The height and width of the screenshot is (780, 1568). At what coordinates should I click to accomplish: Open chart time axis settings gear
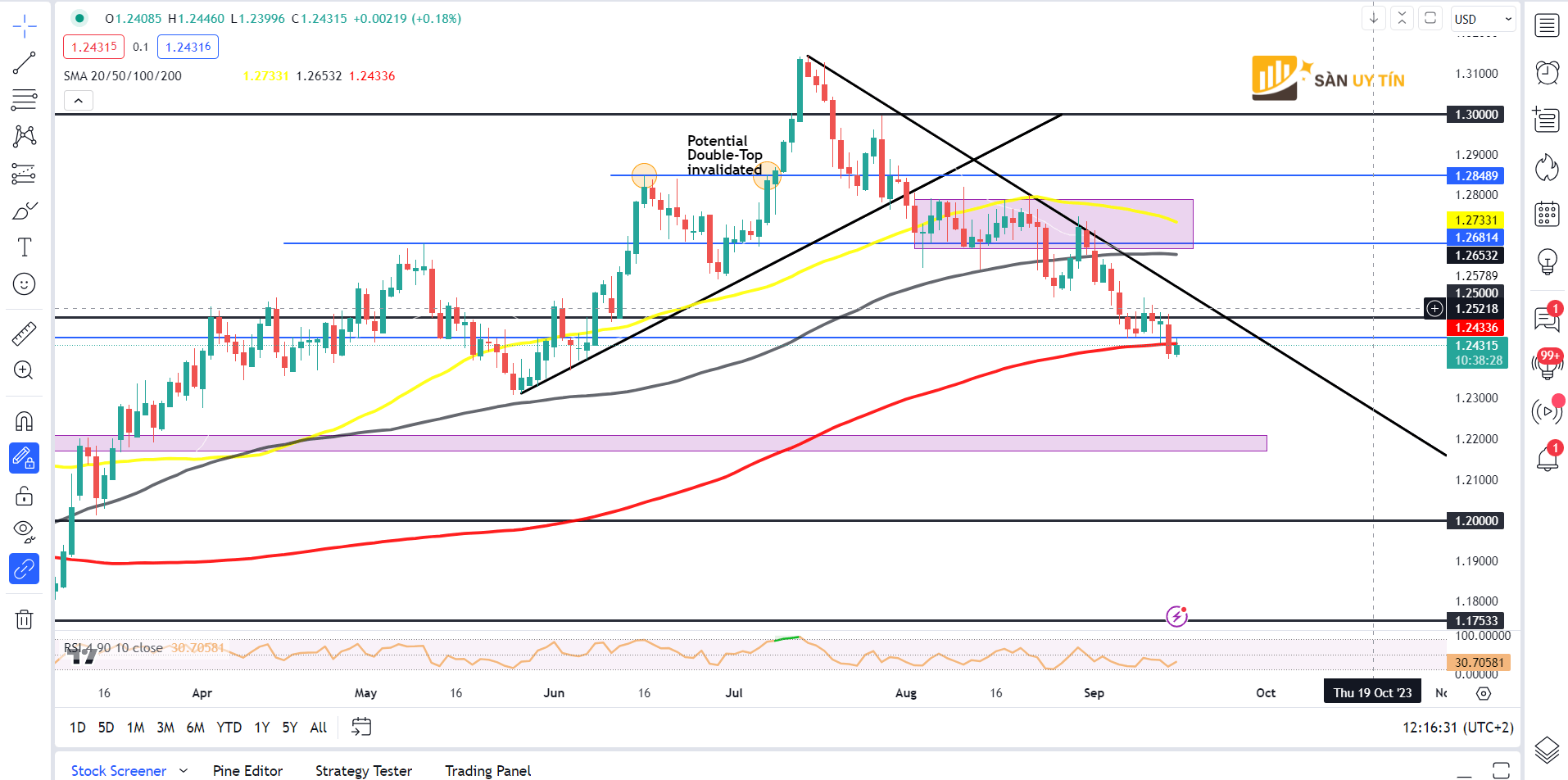click(1484, 693)
